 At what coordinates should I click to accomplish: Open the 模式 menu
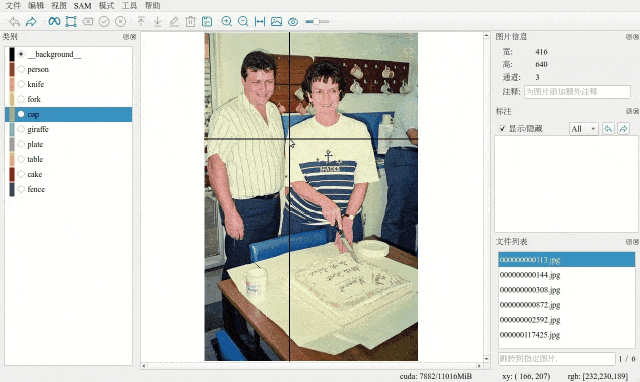[x=107, y=6]
